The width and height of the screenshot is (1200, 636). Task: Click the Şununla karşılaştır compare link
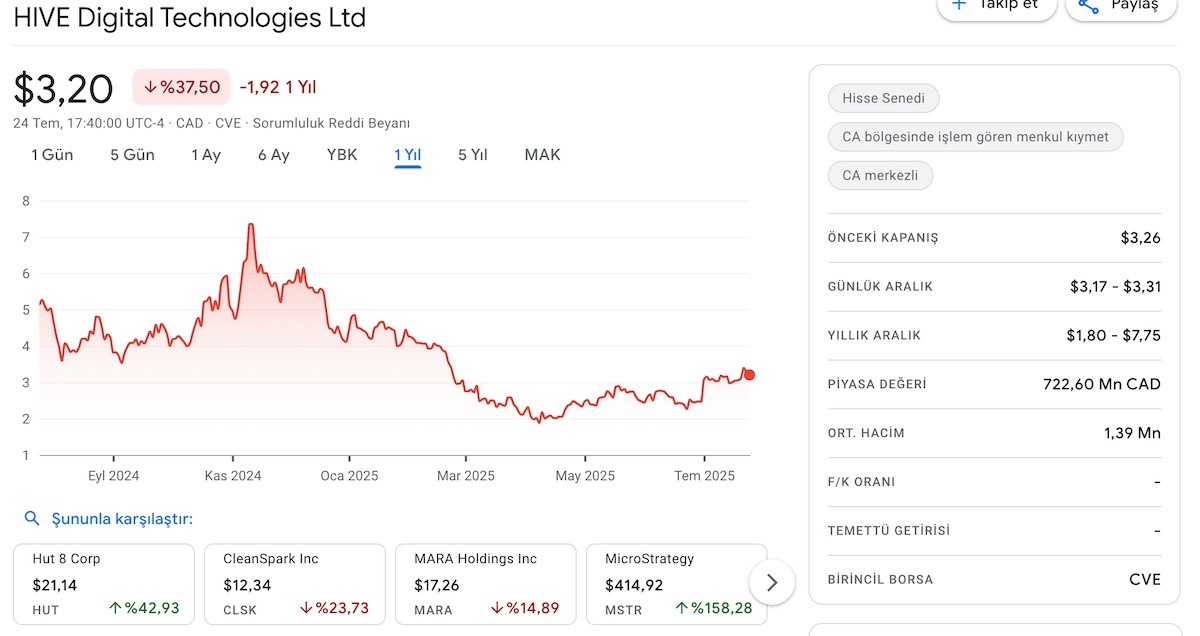tap(122, 519)
